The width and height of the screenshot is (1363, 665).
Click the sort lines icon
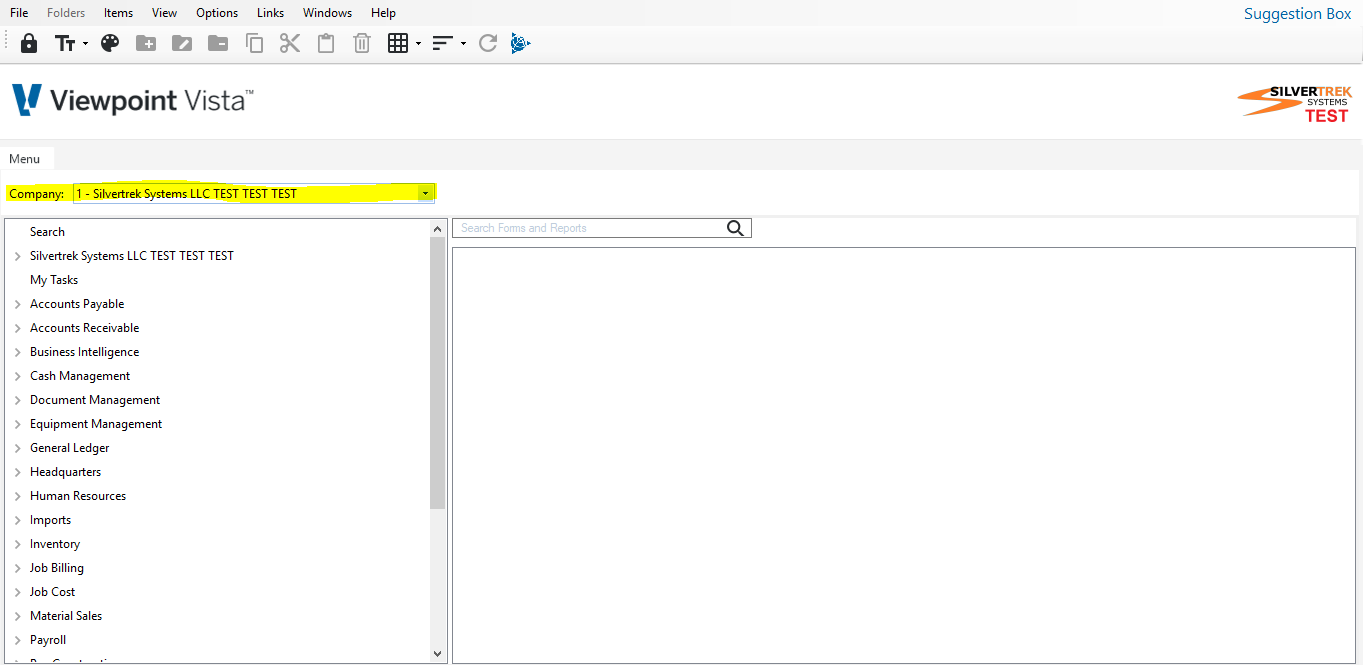pyautogui.click(x=443, y=43)
